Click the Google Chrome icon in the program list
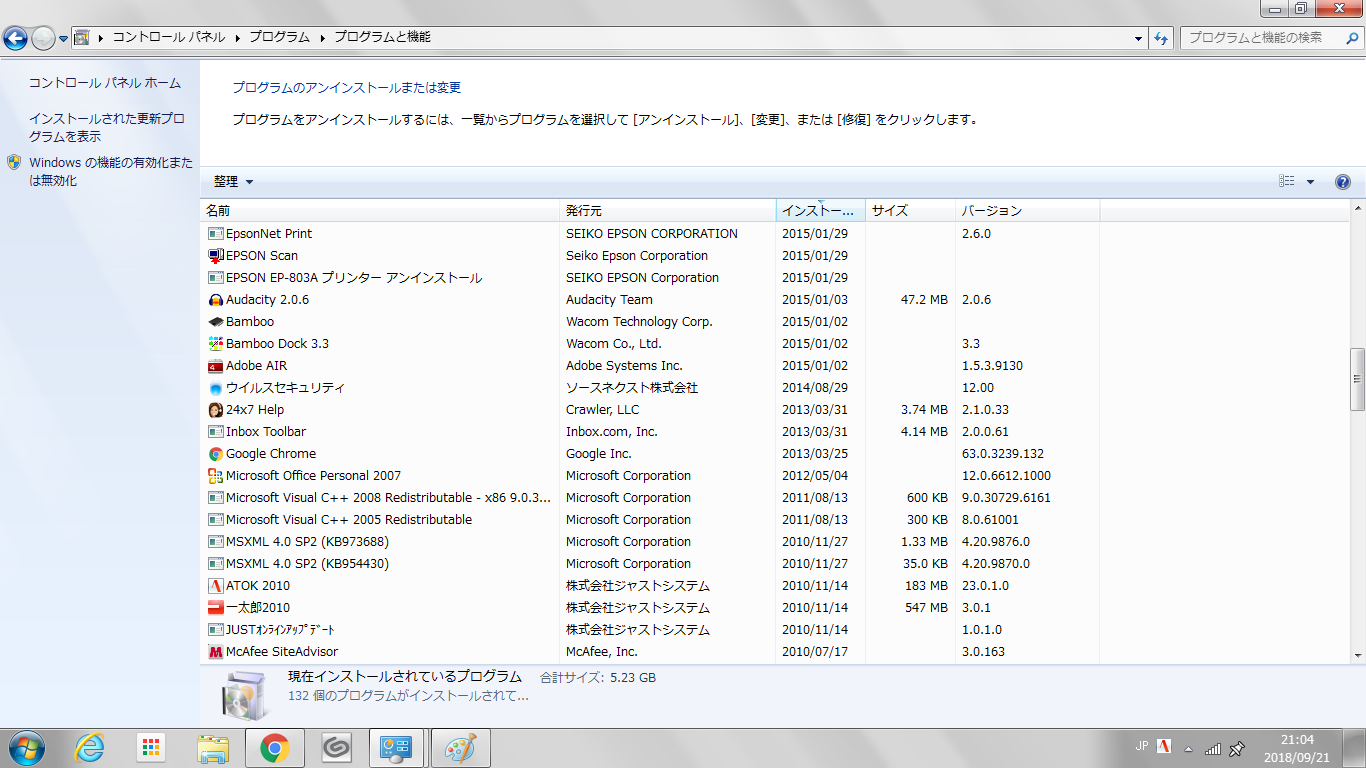 pos(215,454)
